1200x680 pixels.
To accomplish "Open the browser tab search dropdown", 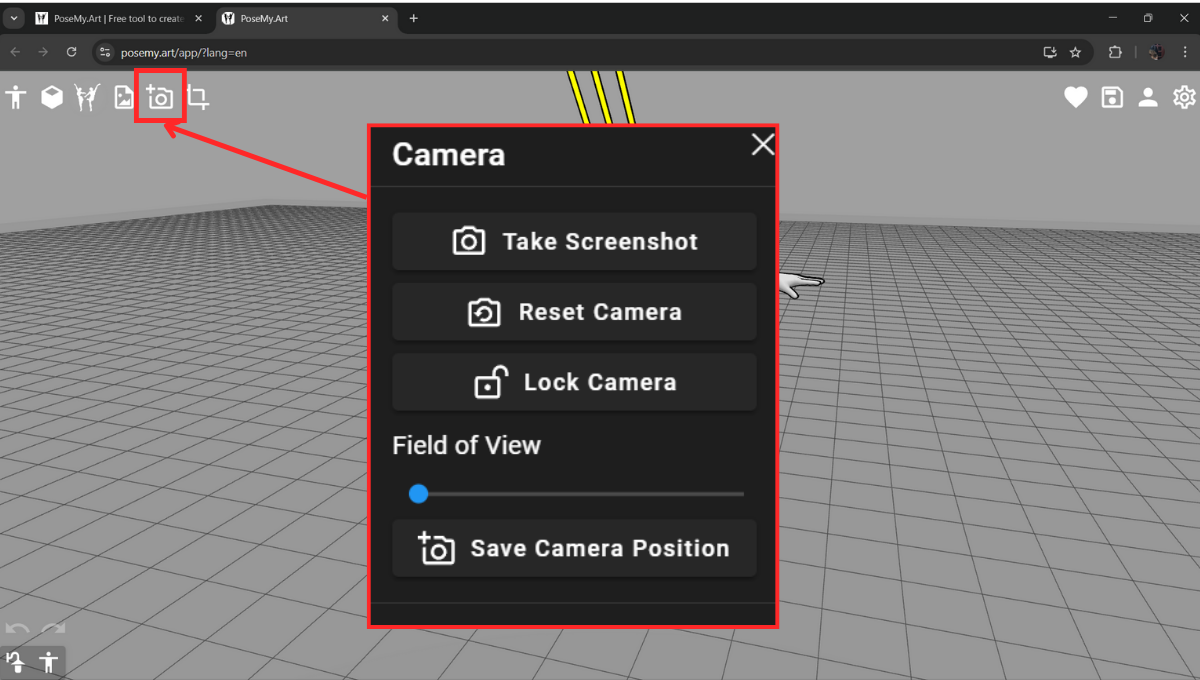I will (x=13, y=17).
